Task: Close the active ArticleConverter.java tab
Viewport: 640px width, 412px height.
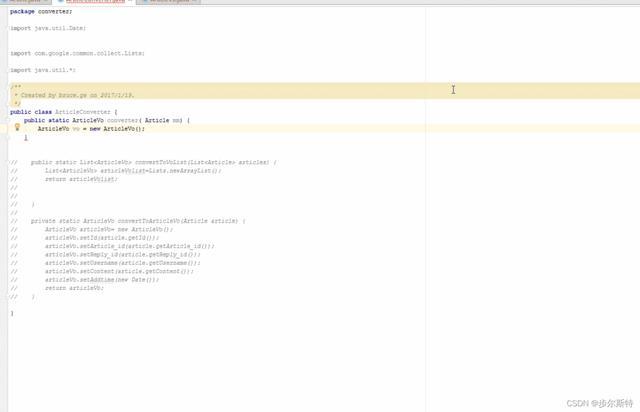Action: coord(130,2)
